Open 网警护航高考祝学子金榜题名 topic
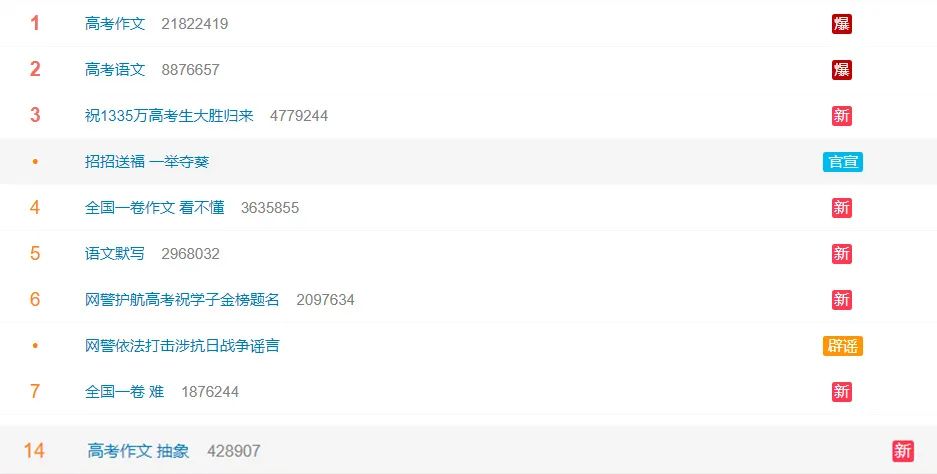This screenshot has width=937, height=474. coord(182,300)
